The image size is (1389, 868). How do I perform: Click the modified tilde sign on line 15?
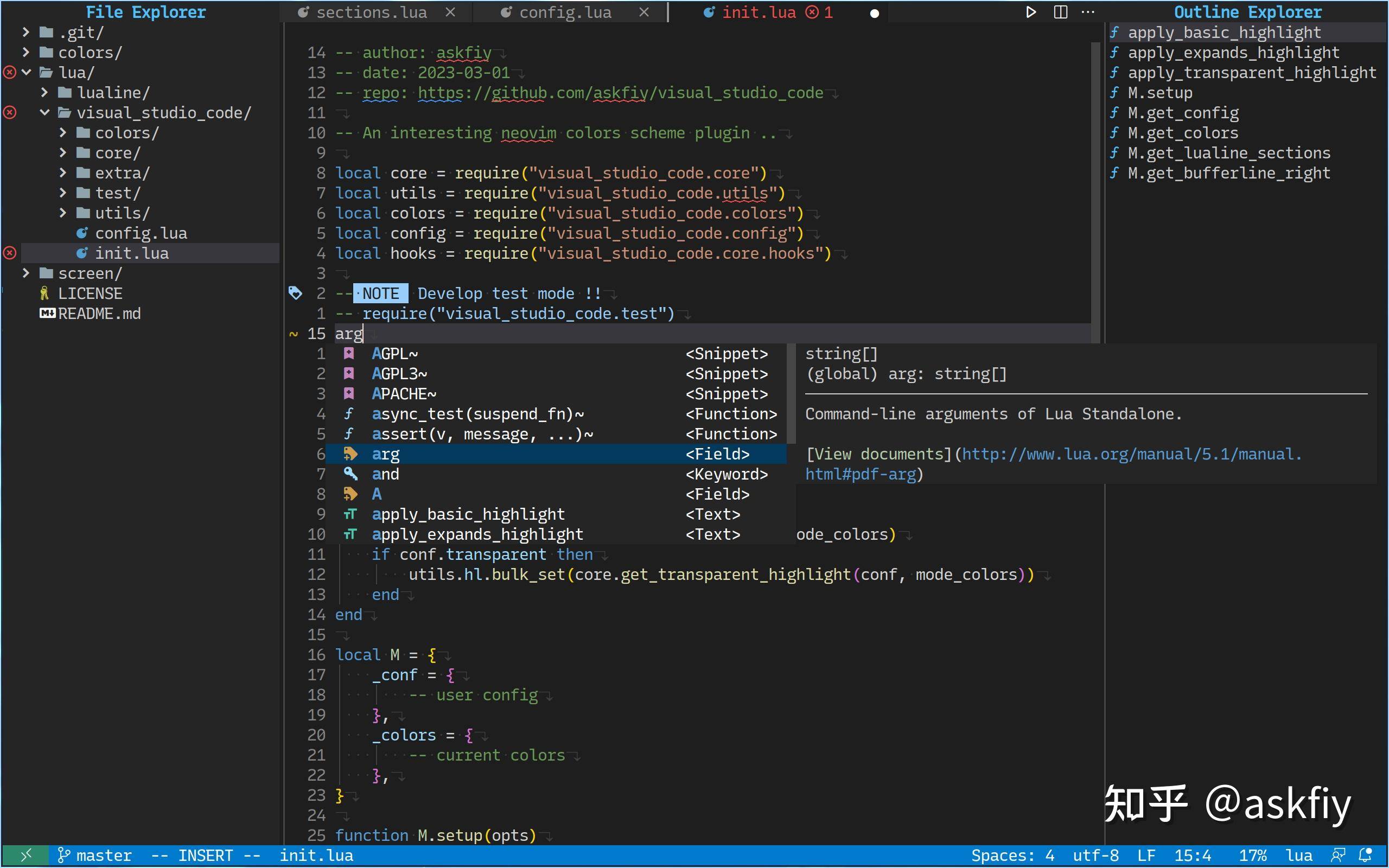click(x=294, y=334)
